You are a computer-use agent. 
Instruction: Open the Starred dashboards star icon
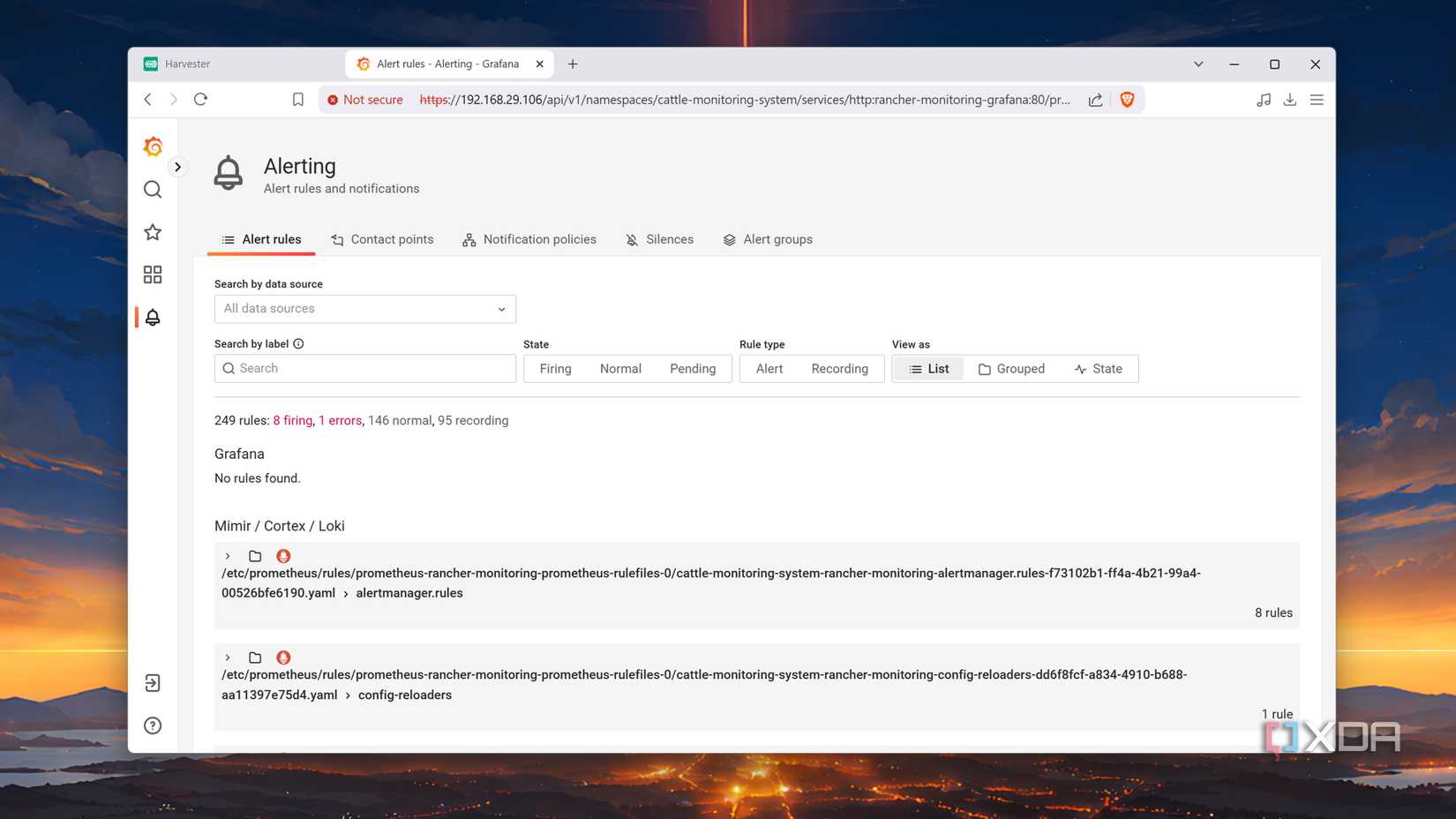click(x=153, y=232)
